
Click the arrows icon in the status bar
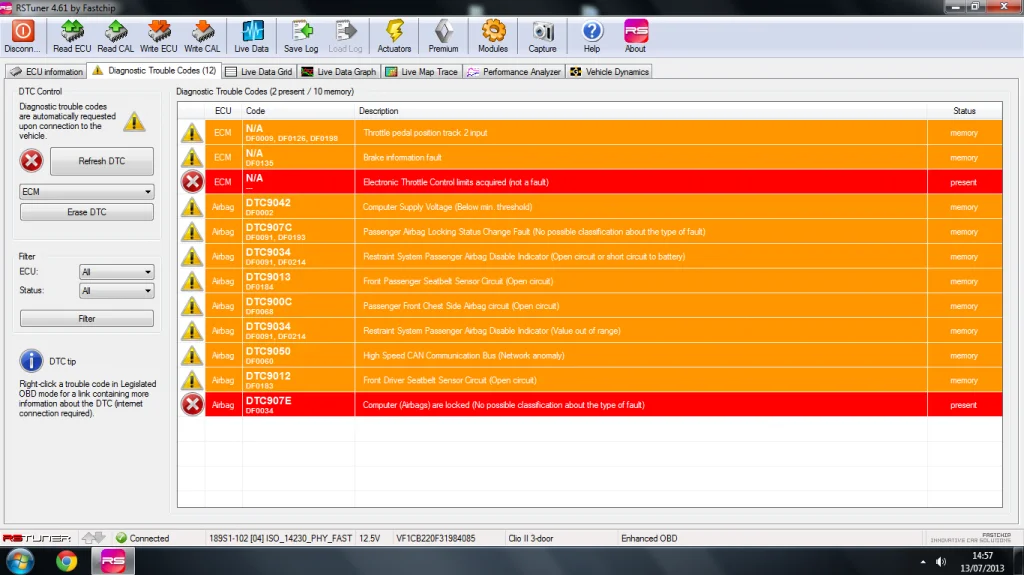93,538
